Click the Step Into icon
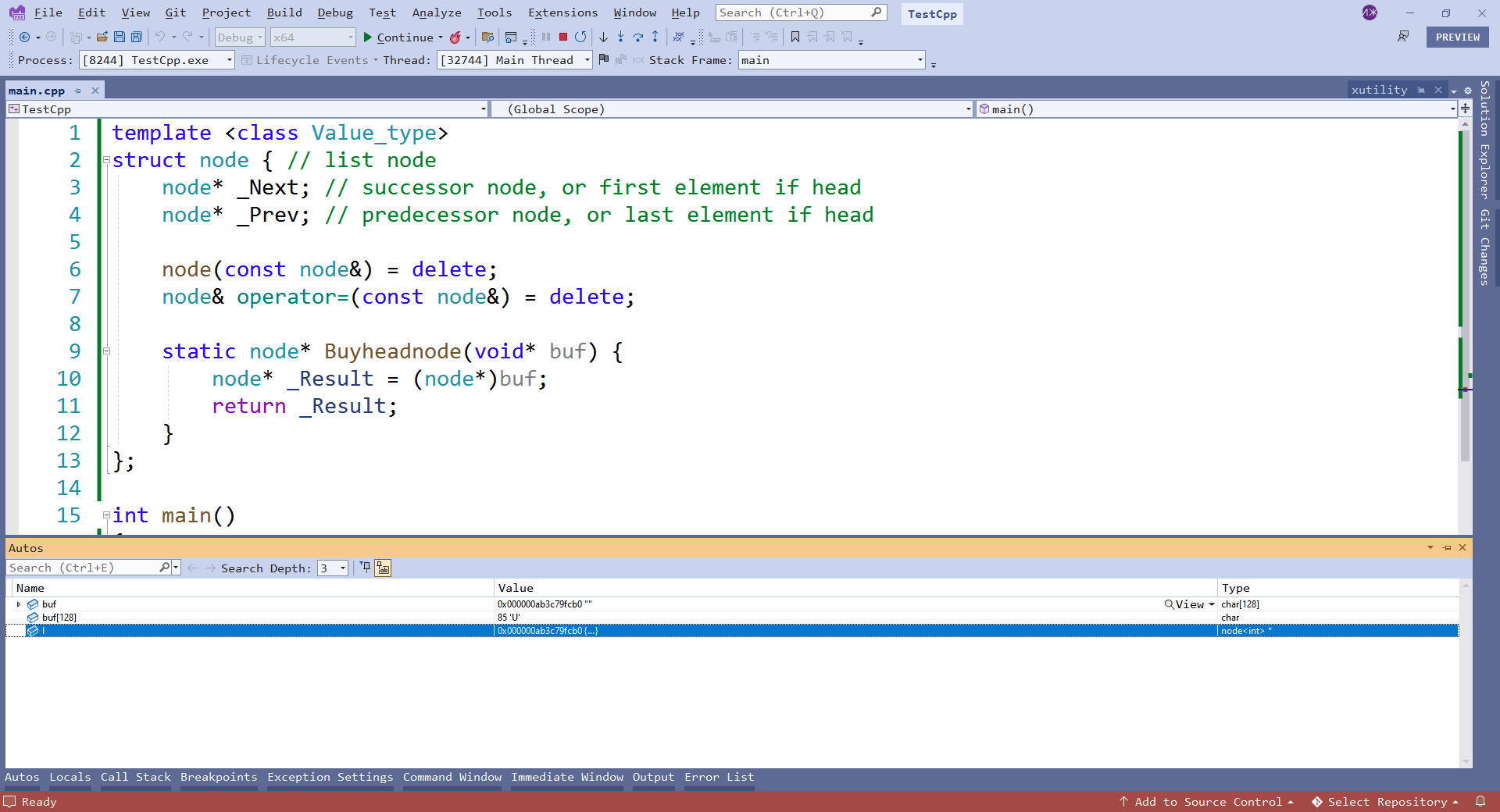This screenshot has height=812, width=1500. pyautogui.click(x=620, y=37)
